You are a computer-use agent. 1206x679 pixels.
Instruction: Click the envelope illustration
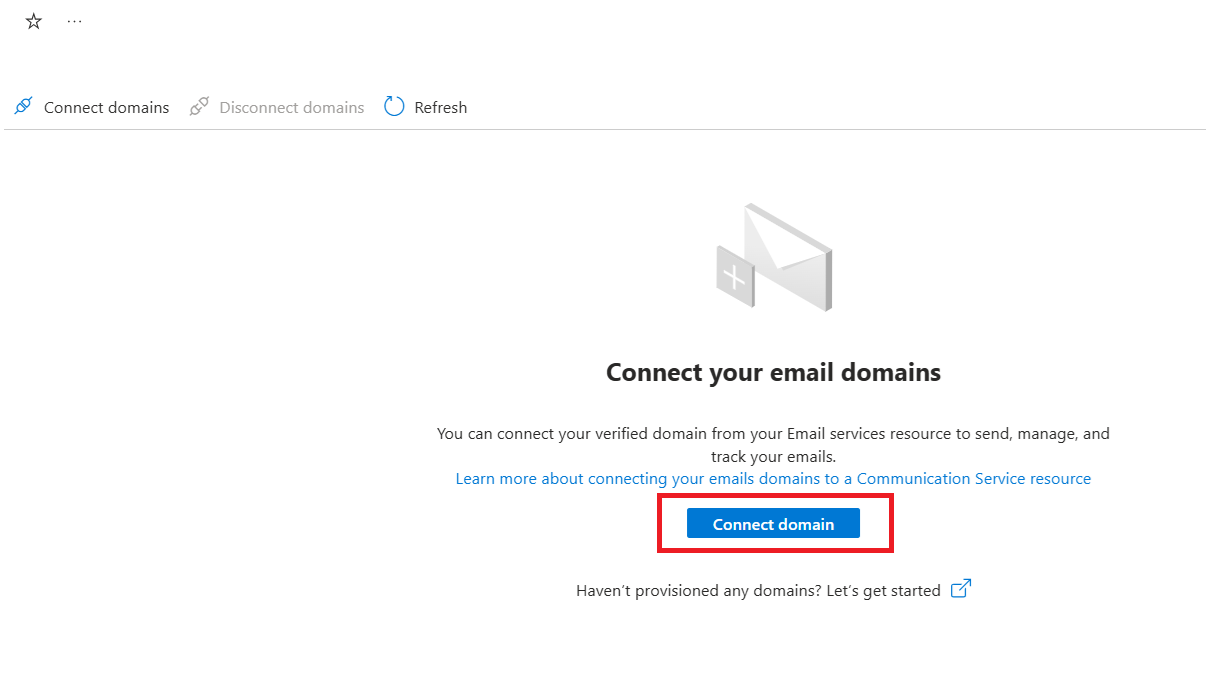pyautogui.click(x=788, y=255)
